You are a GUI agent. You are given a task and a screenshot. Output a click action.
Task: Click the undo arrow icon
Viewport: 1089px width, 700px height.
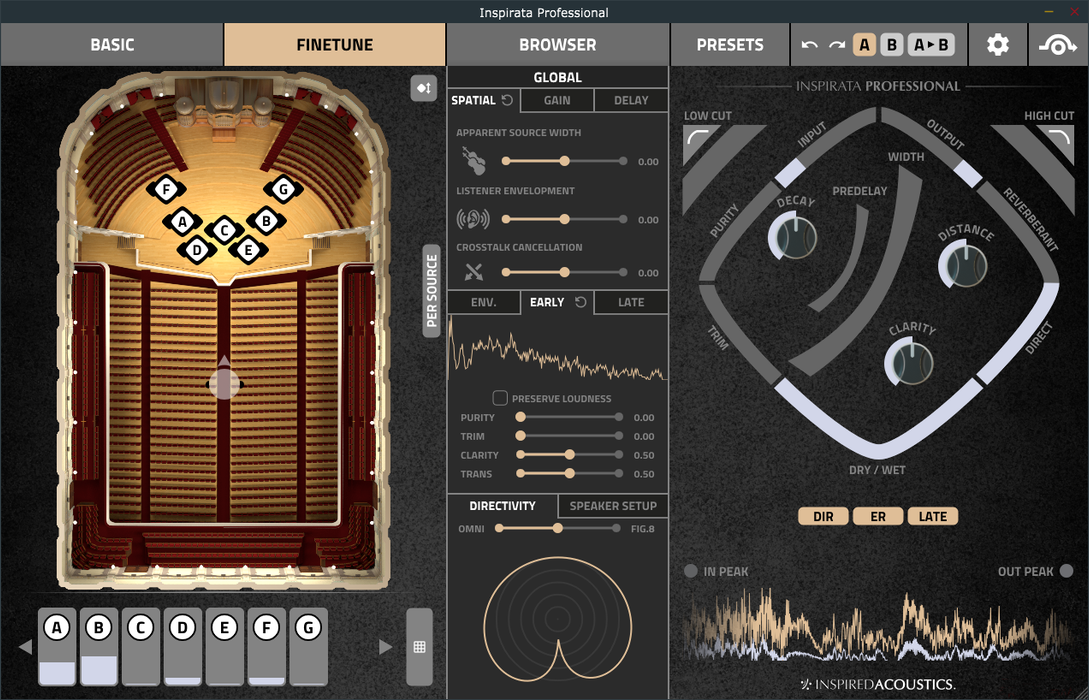click(810, 45)
